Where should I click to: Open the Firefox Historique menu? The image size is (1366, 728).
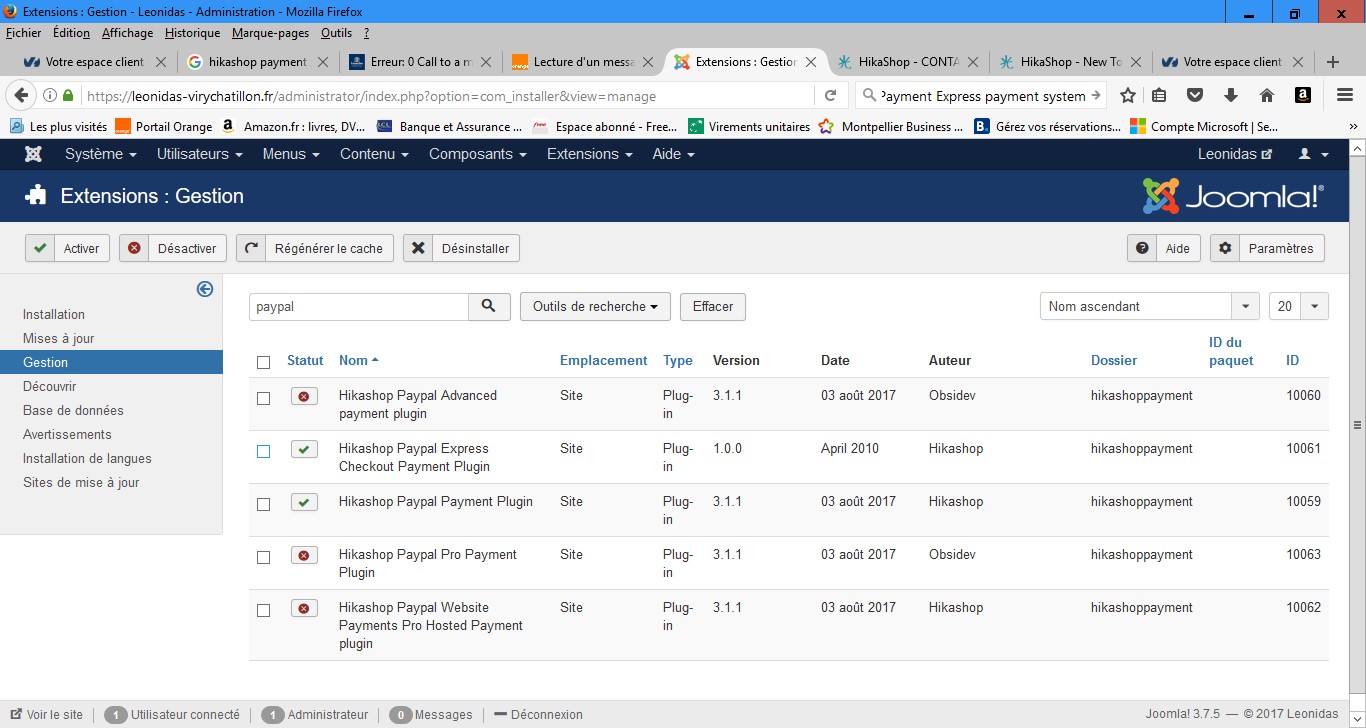click(x=192, y=33)
